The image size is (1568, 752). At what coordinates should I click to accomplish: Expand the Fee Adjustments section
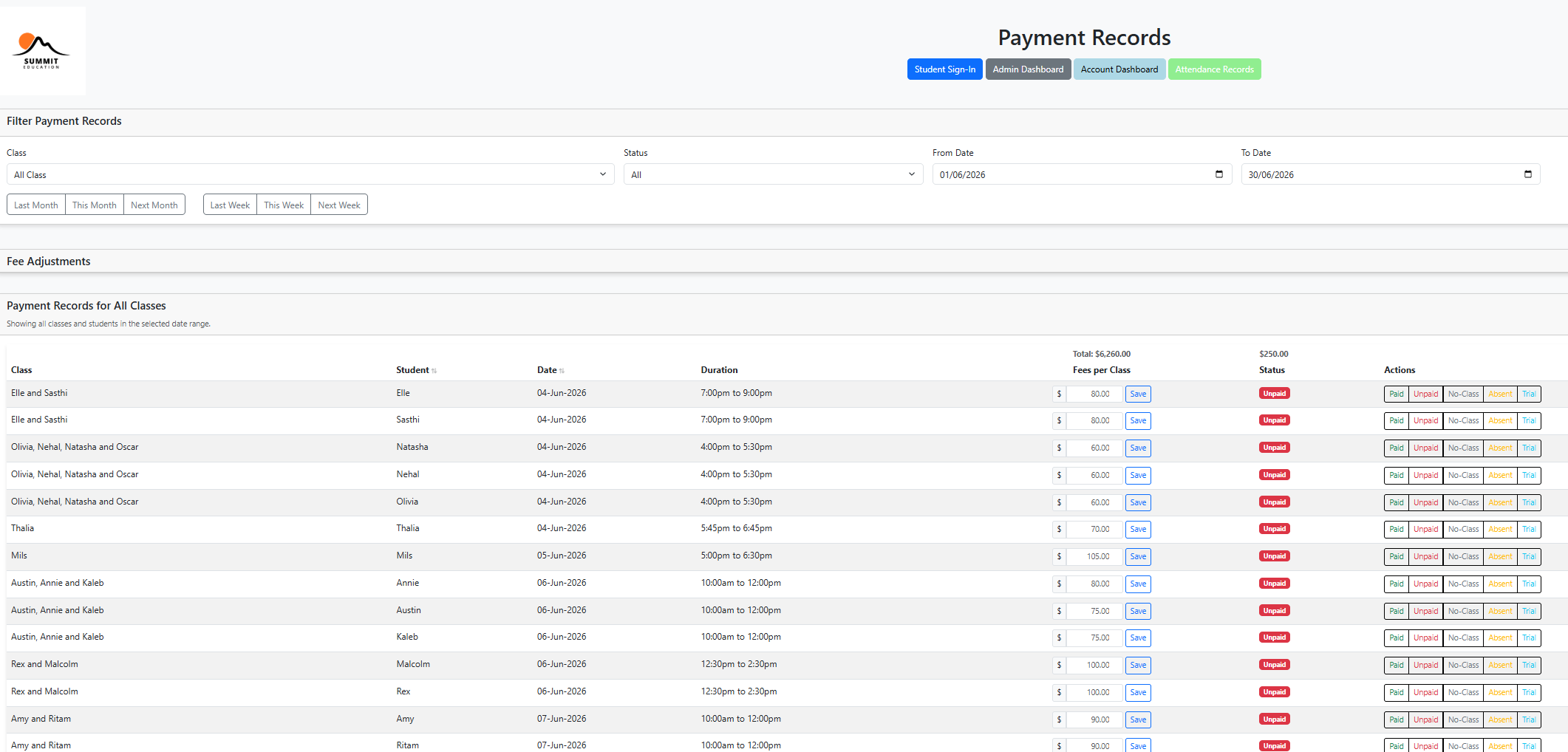(784, 262)
